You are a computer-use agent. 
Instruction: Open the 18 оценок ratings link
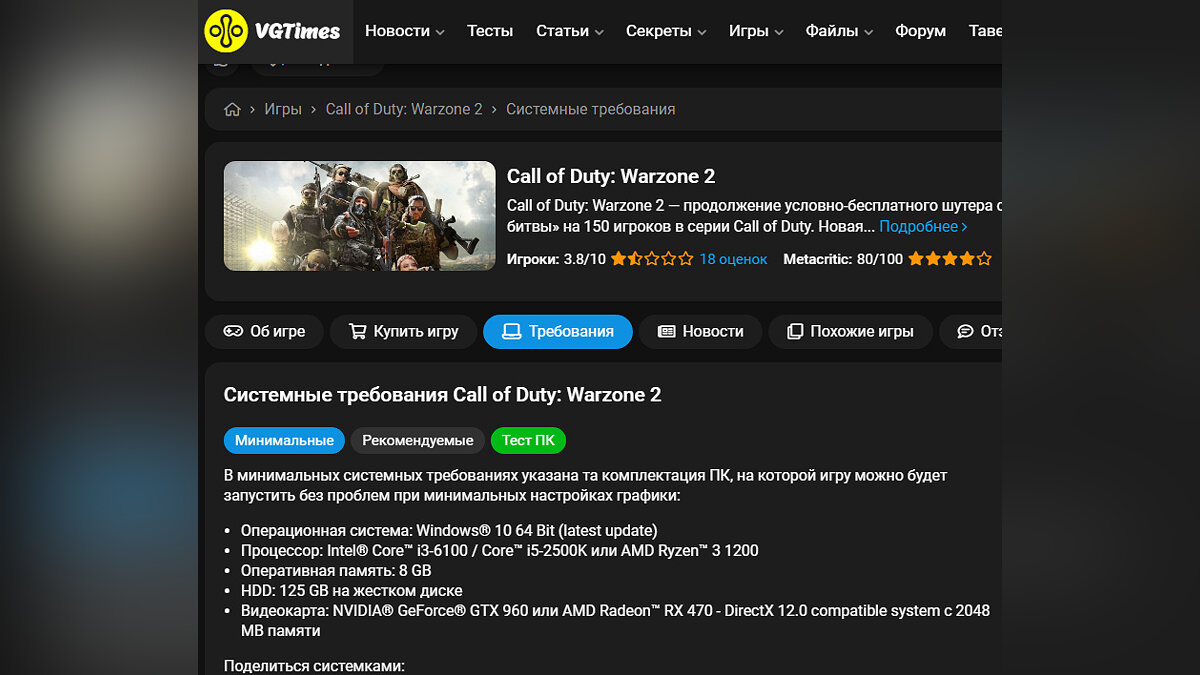733,259
